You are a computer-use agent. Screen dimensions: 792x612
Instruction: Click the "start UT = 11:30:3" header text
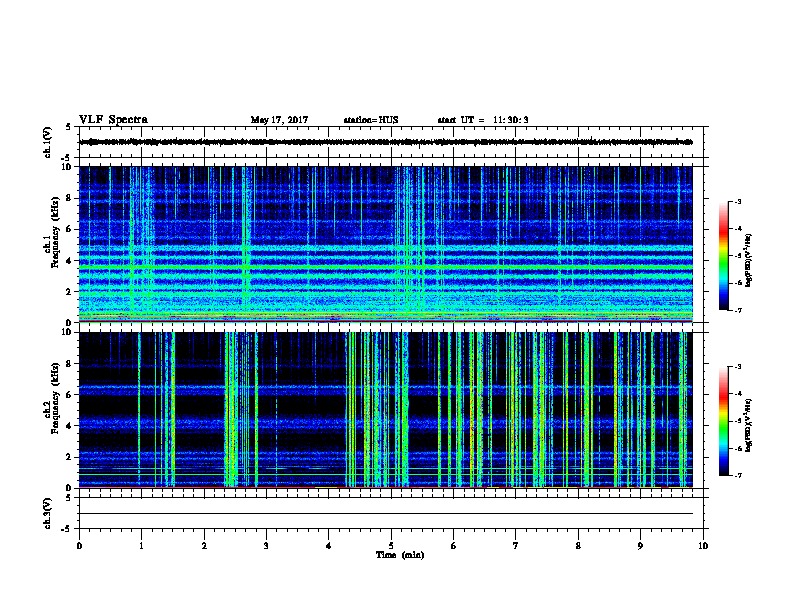tap(483, 120)
